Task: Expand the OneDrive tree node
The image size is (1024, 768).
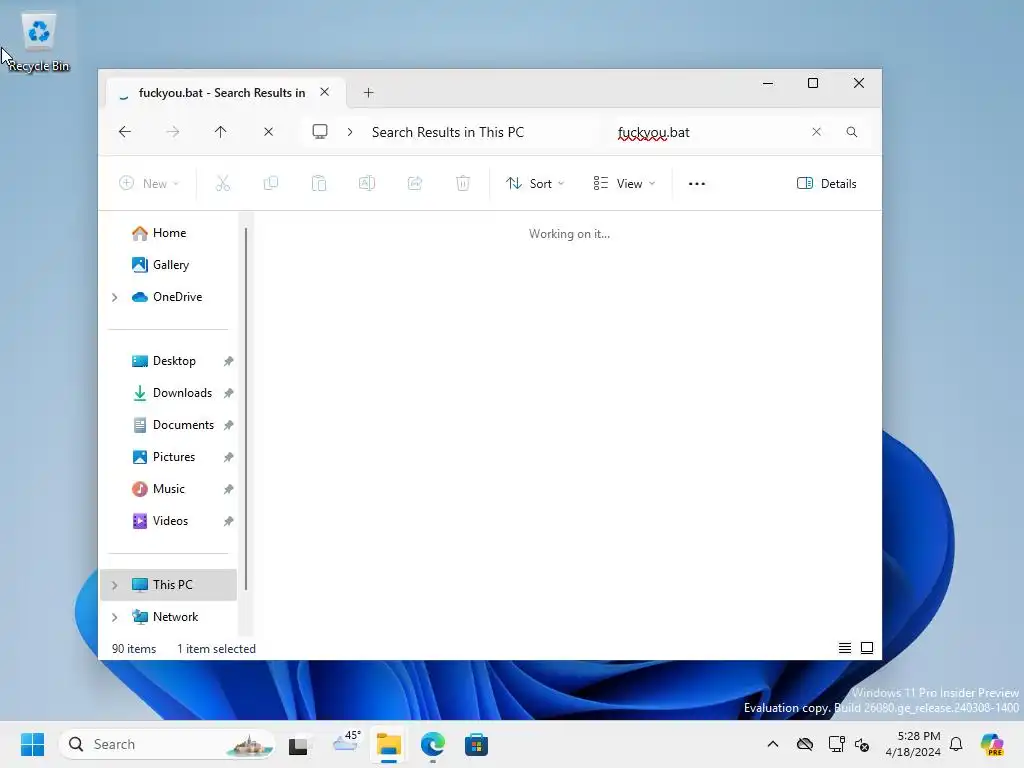Action: click(115, 297)
